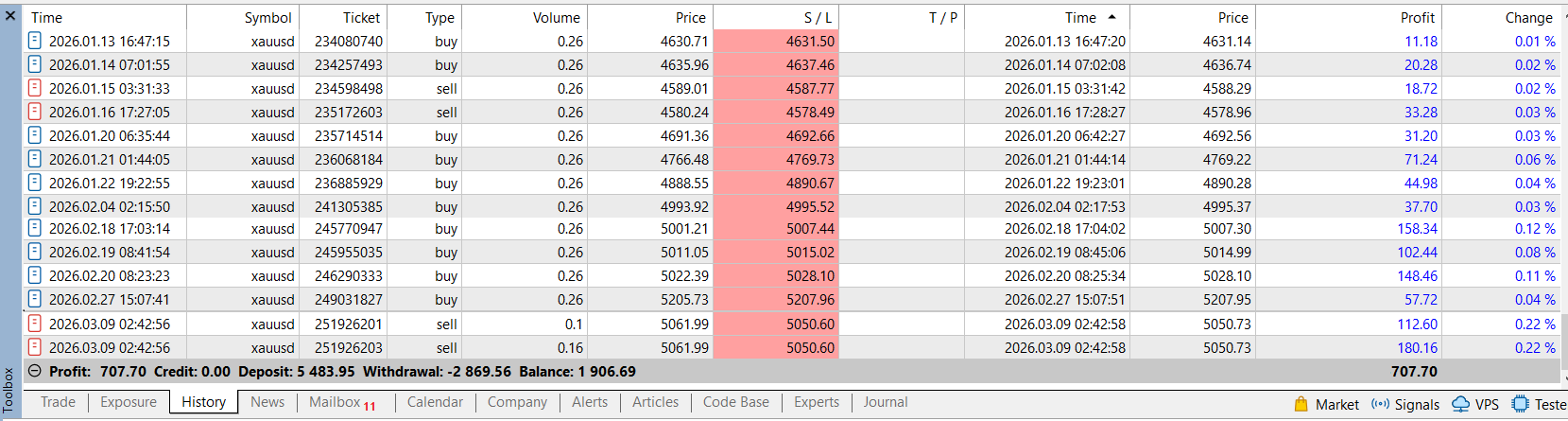Click the Symbol column header
This screenshot has width=1568, height=421.
(267, 17)
